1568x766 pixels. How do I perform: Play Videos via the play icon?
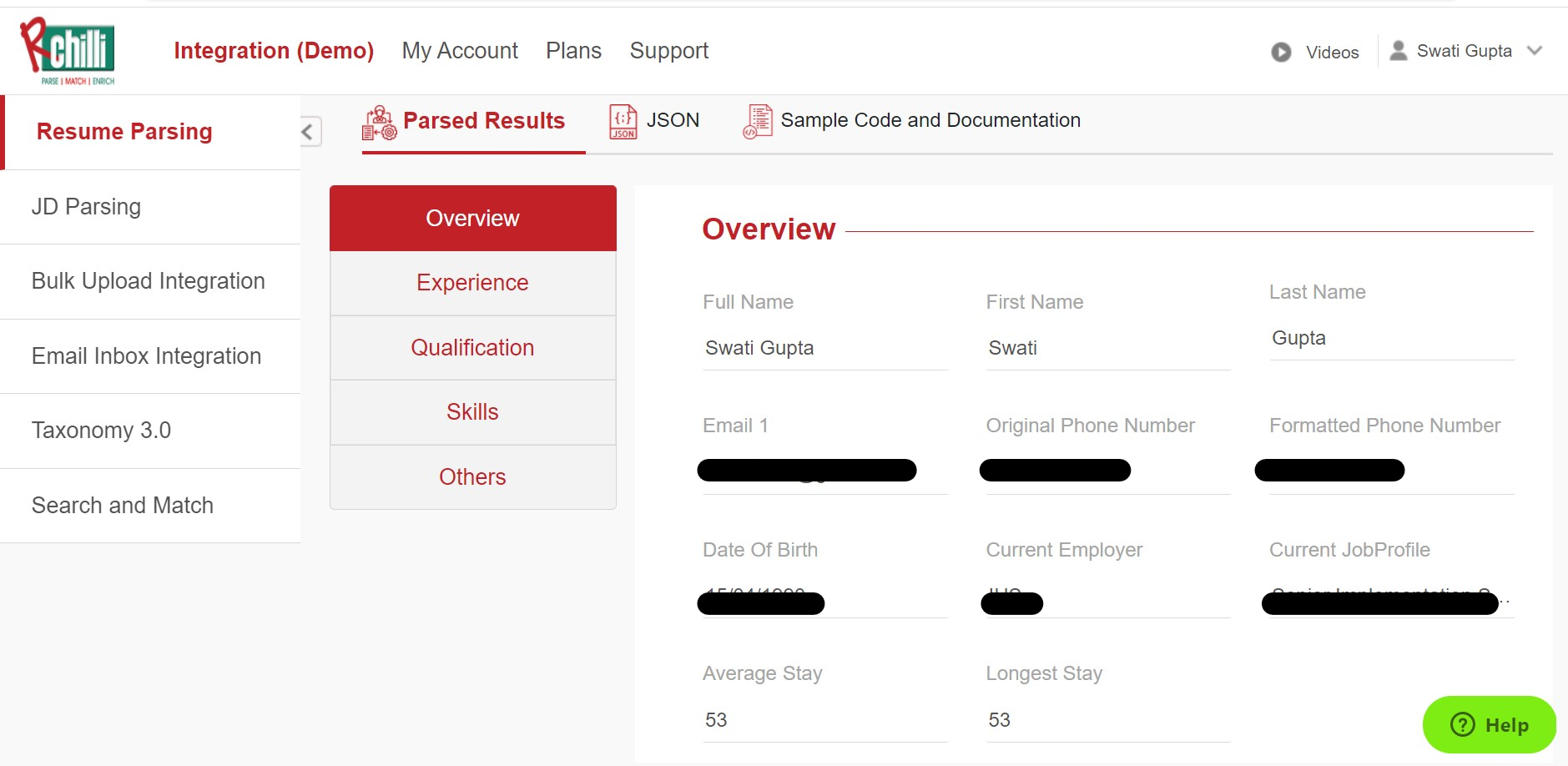click(1281, 53)
